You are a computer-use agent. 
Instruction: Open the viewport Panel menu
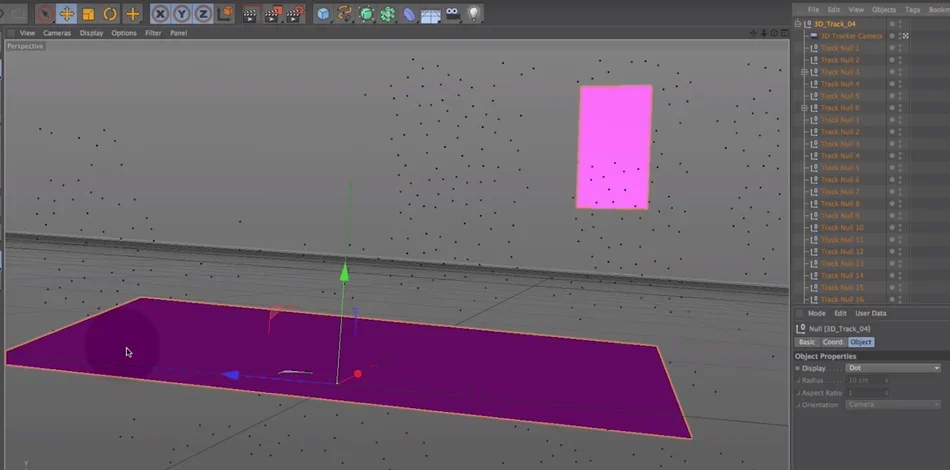[x=178, y=33]
